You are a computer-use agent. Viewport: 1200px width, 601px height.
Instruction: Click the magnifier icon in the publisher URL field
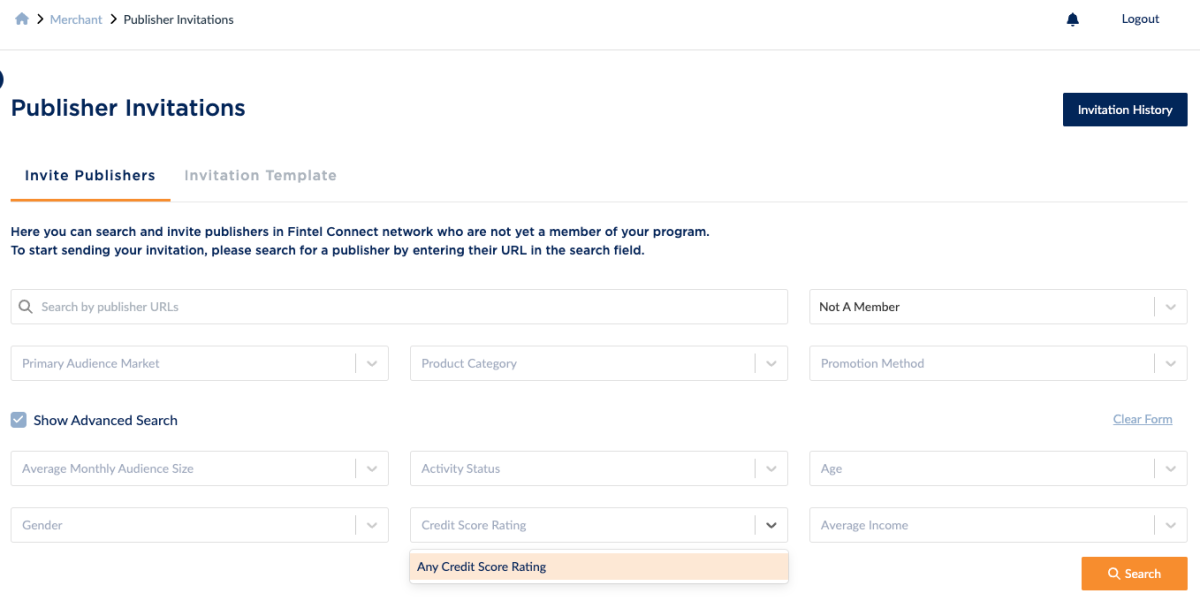click(26, 306)
